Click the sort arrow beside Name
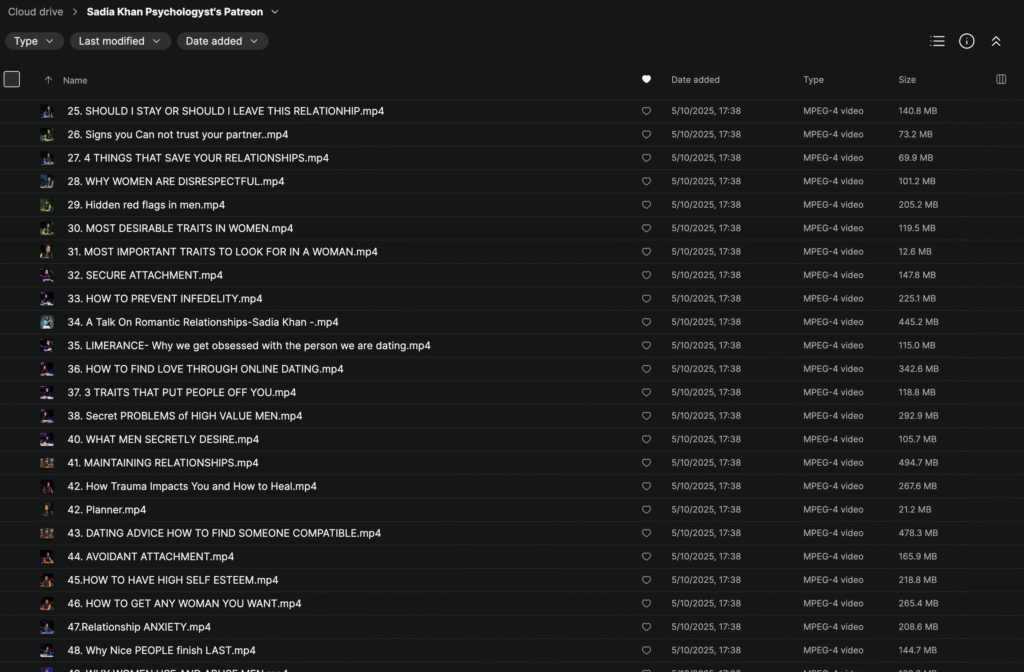Screen dimensions: 1024x672 pos(48,80)
